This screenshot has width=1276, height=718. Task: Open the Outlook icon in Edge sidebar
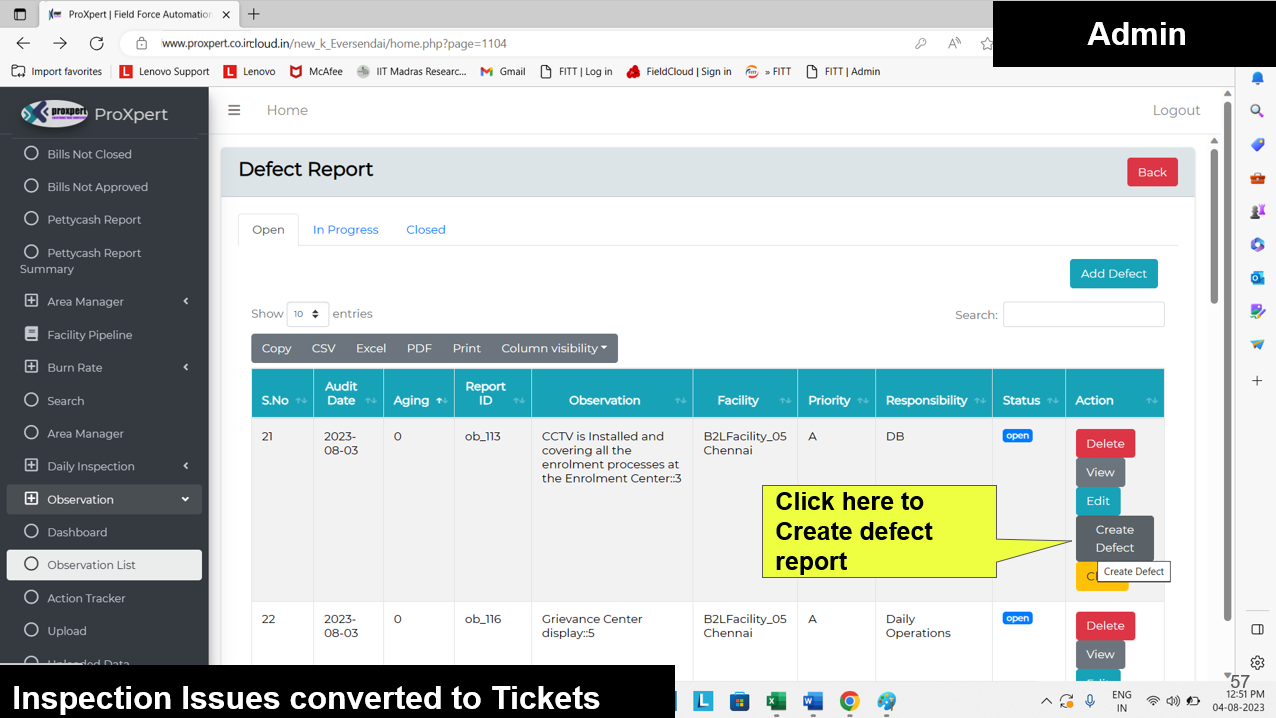pyautogui.click(x=1257, y=277)
